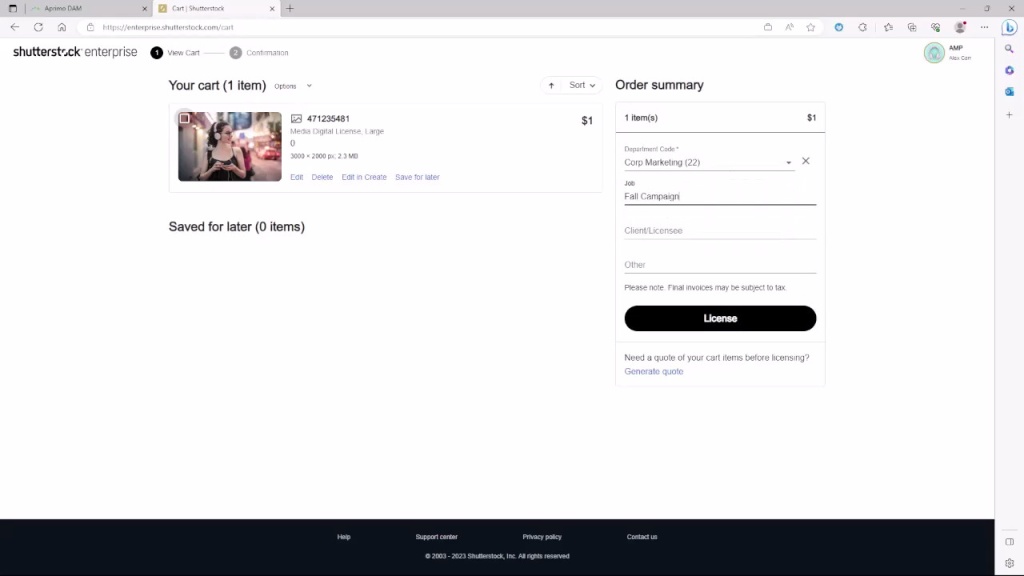Close the Aprimo DAM tab
Image resolution: width=1024 pixels, height=576 pixels.
pos(144,8)
